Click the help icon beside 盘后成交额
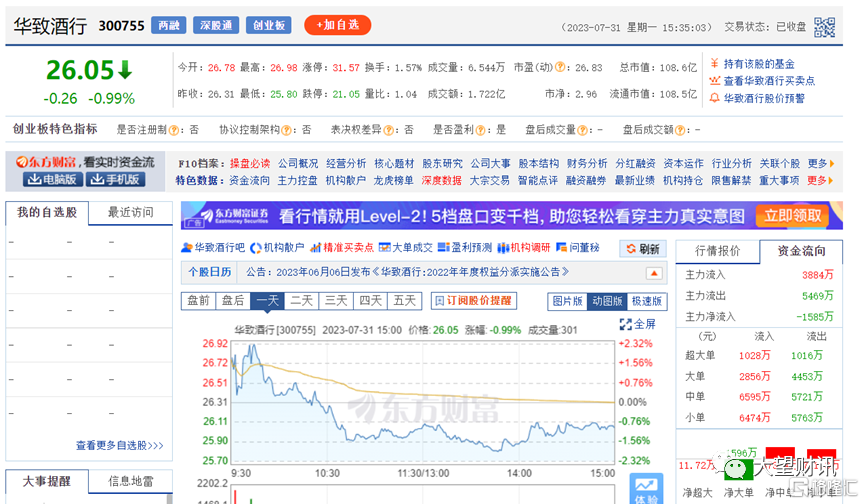 click(x=680, y=130)
